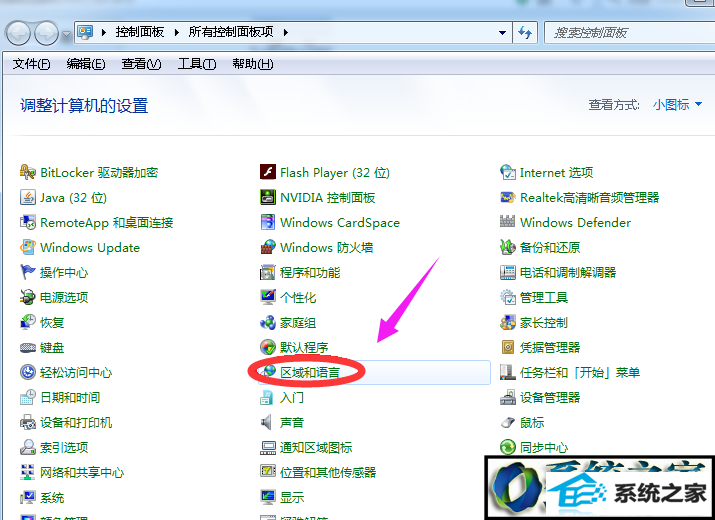Click the 电源选项 icon
Screen dimensions: 715x520
[27, 297]
